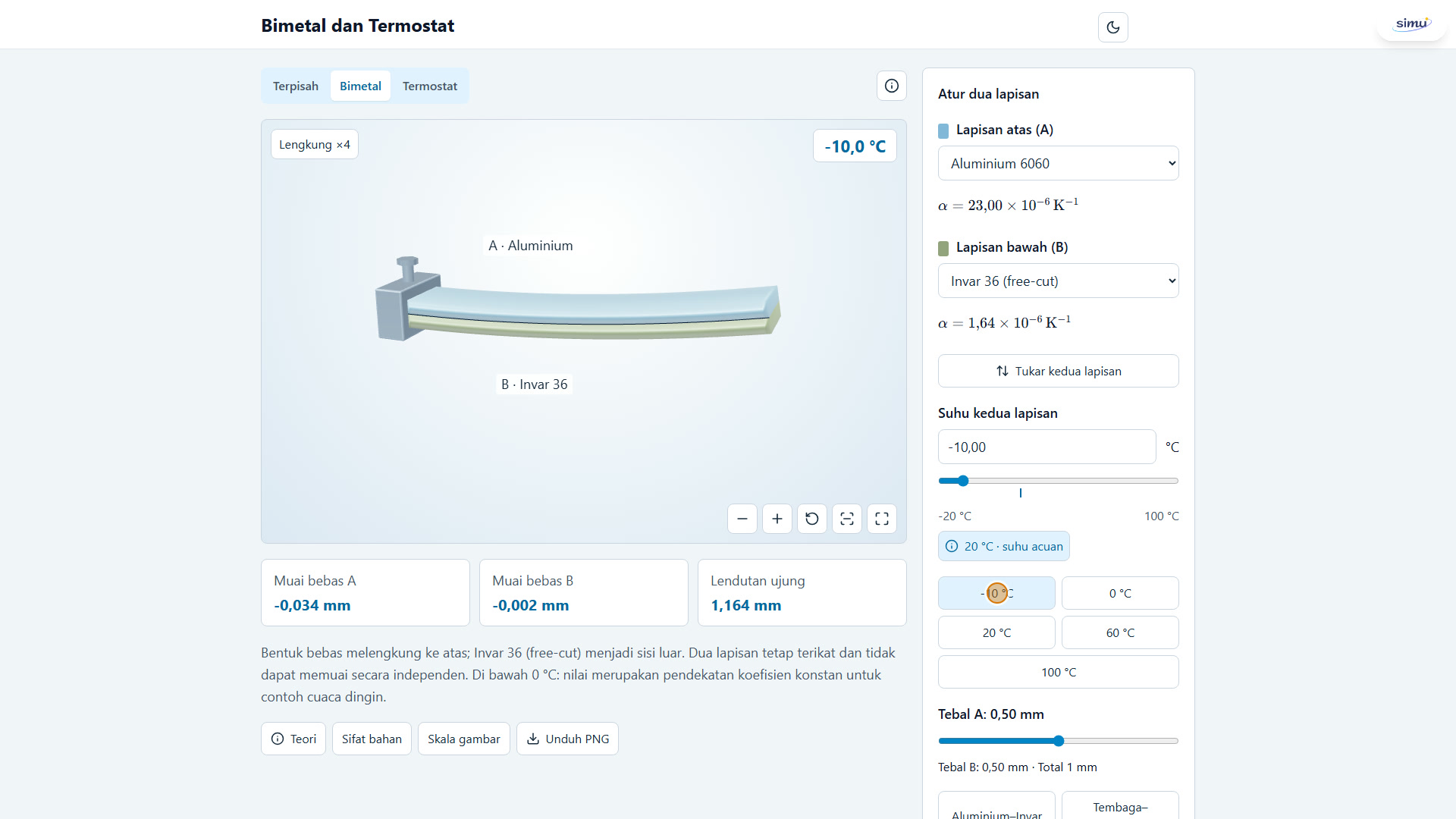Select the 100 °C temperature preset
This screenshot has width=1456, height=819.
[1059, 672]
